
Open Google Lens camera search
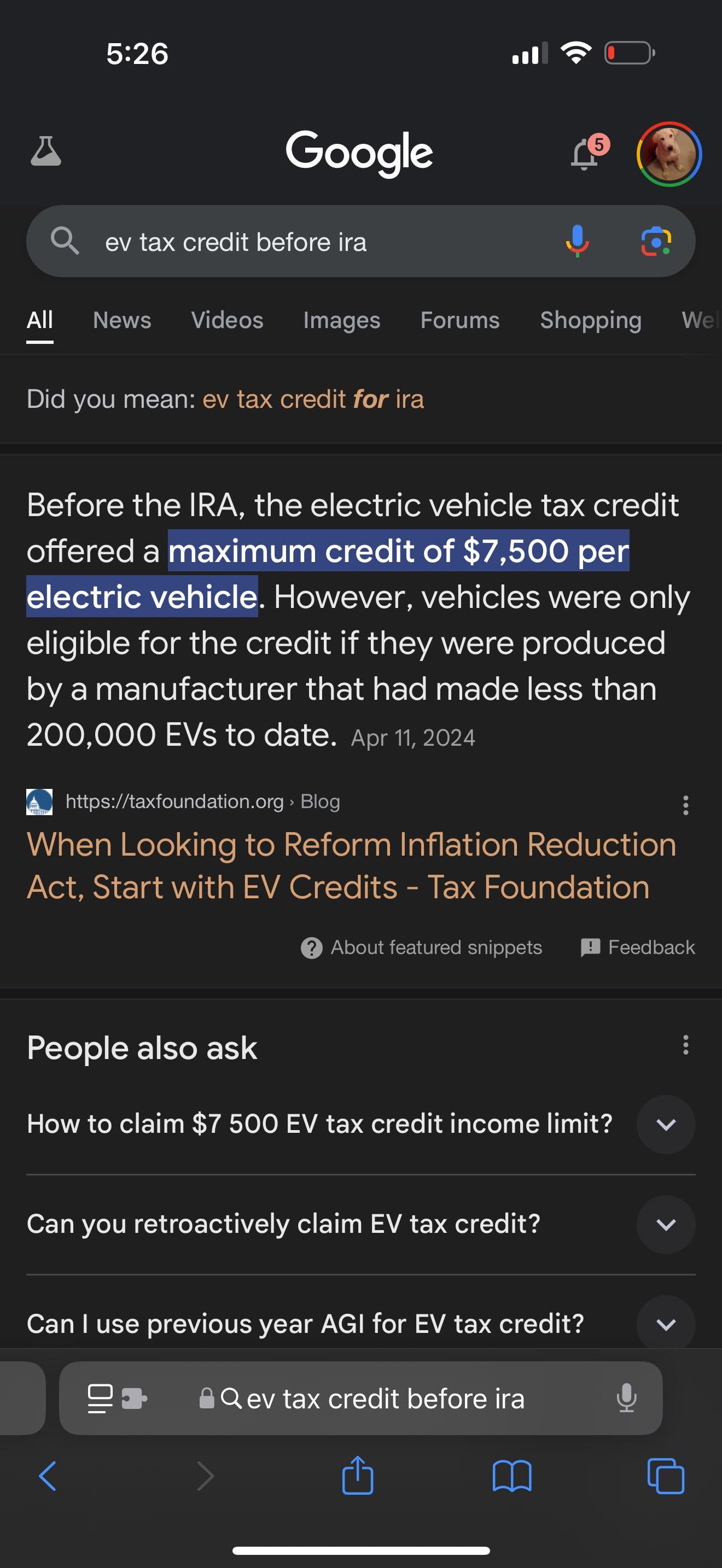click(x=656, y=242)
